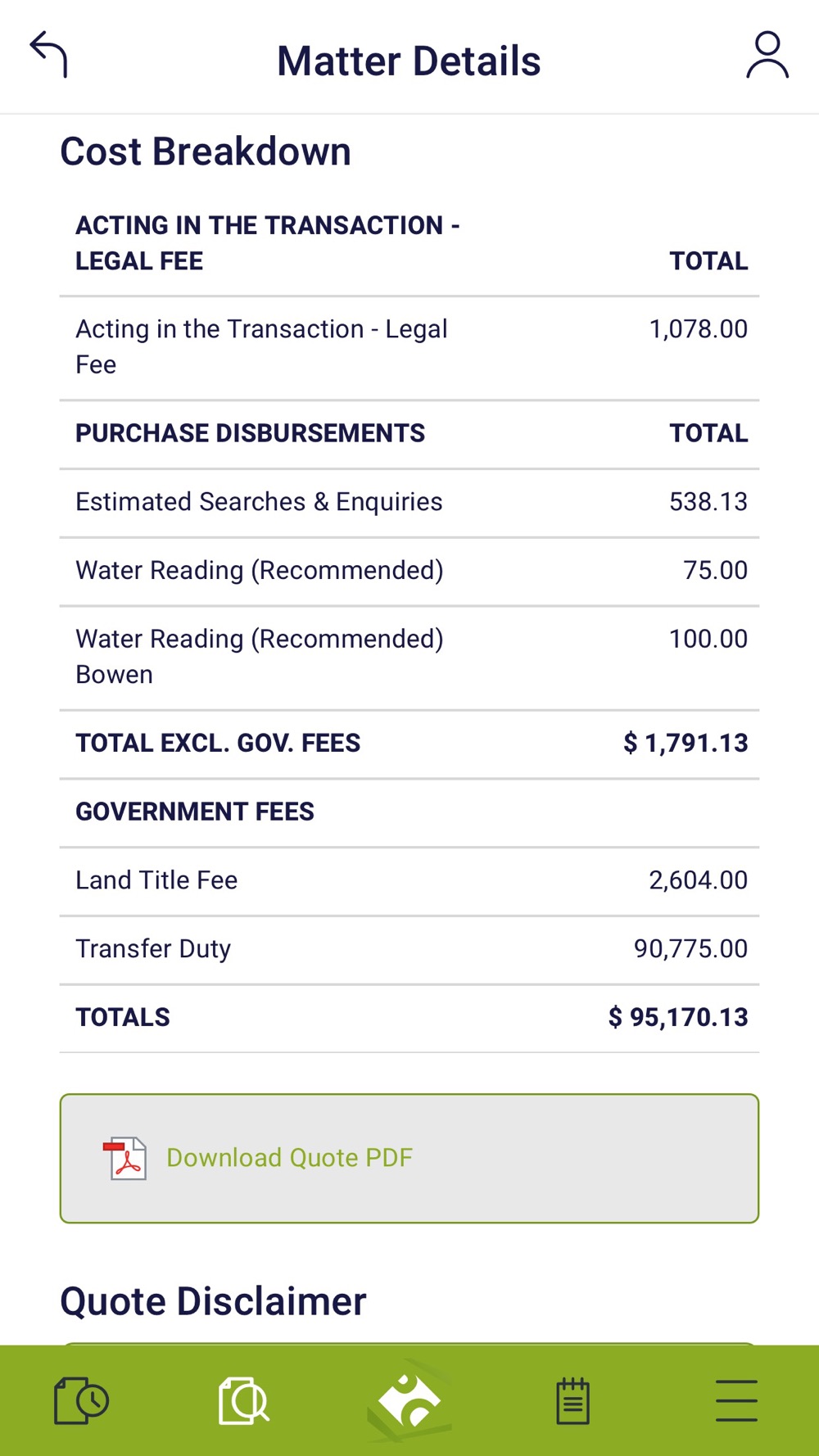Select the TOTAL EXCL. GOV. FEES row

pos(409,744)
